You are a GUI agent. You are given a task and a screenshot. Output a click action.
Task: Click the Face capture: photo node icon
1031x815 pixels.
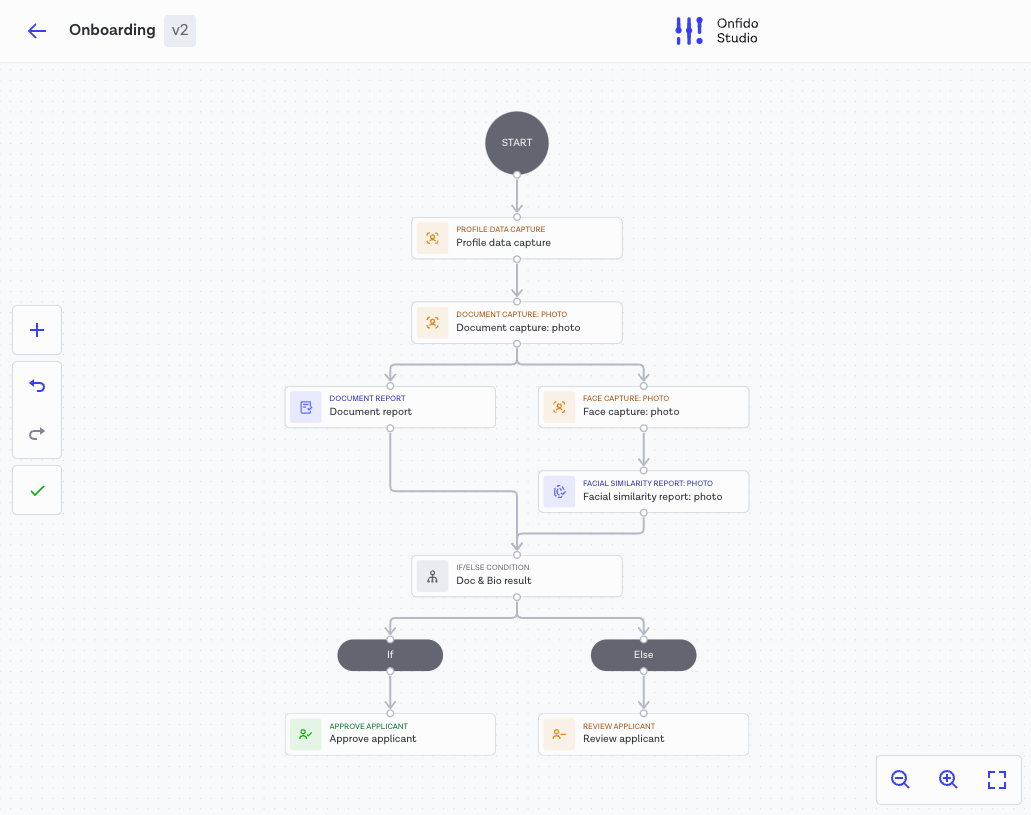[558, 407]
